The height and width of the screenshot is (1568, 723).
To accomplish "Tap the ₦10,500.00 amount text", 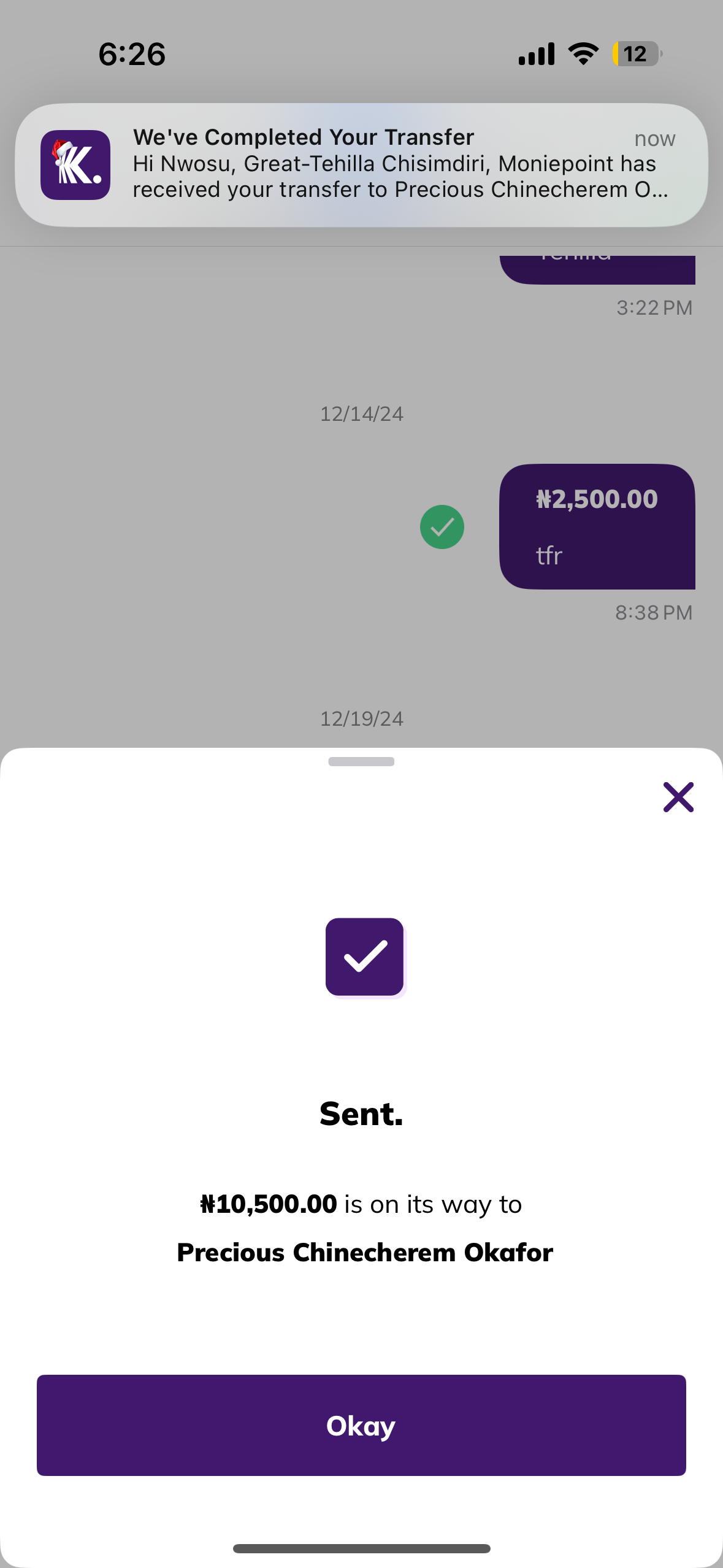I will click(x=269, y=1204).
